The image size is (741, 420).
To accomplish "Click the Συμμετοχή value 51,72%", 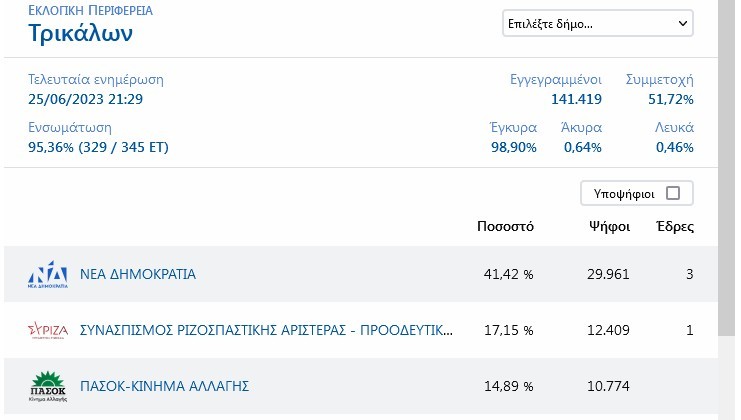I will [x=670, y=98].
